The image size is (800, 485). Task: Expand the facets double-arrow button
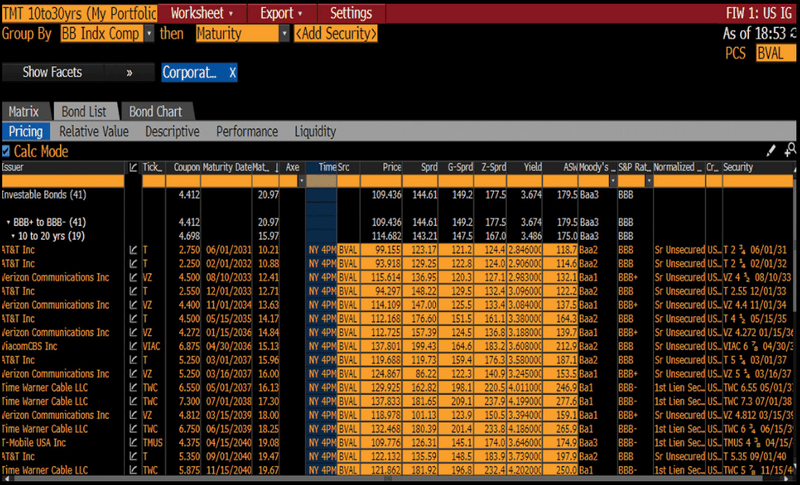pos(129,72)
